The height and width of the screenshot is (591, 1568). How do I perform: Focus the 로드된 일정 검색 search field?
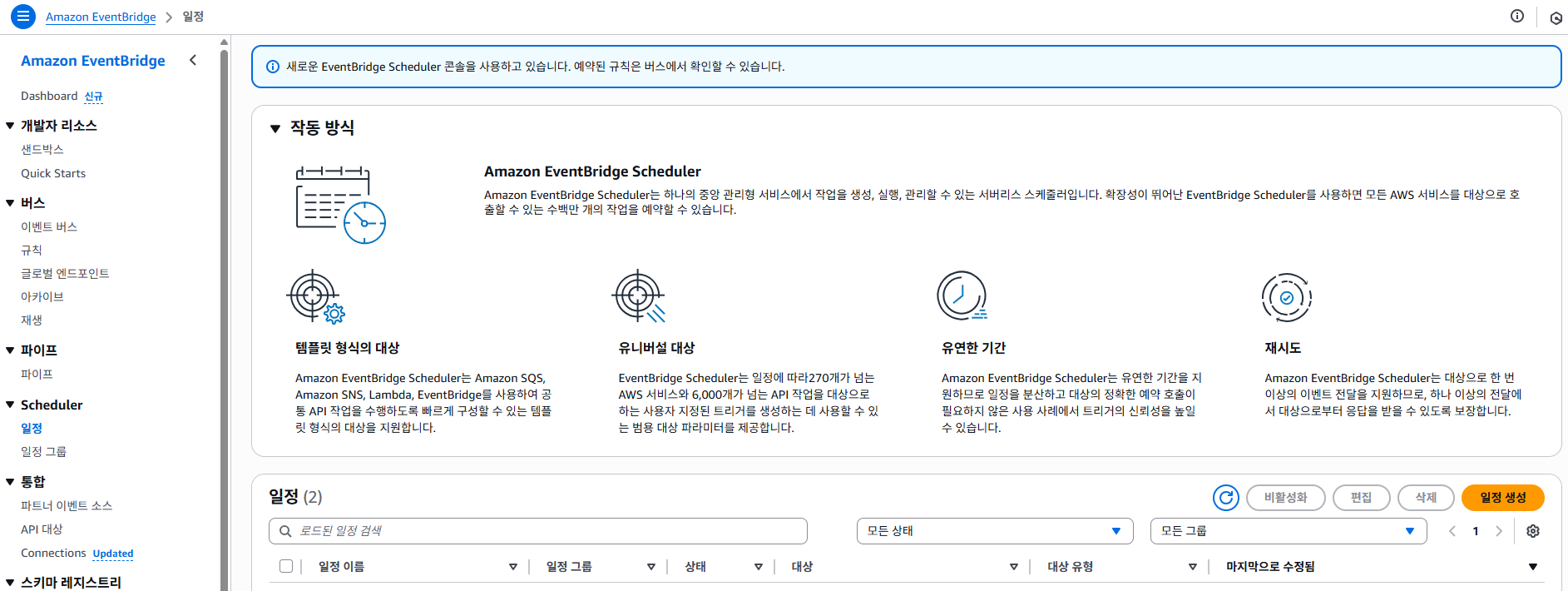tap(538, 531)
